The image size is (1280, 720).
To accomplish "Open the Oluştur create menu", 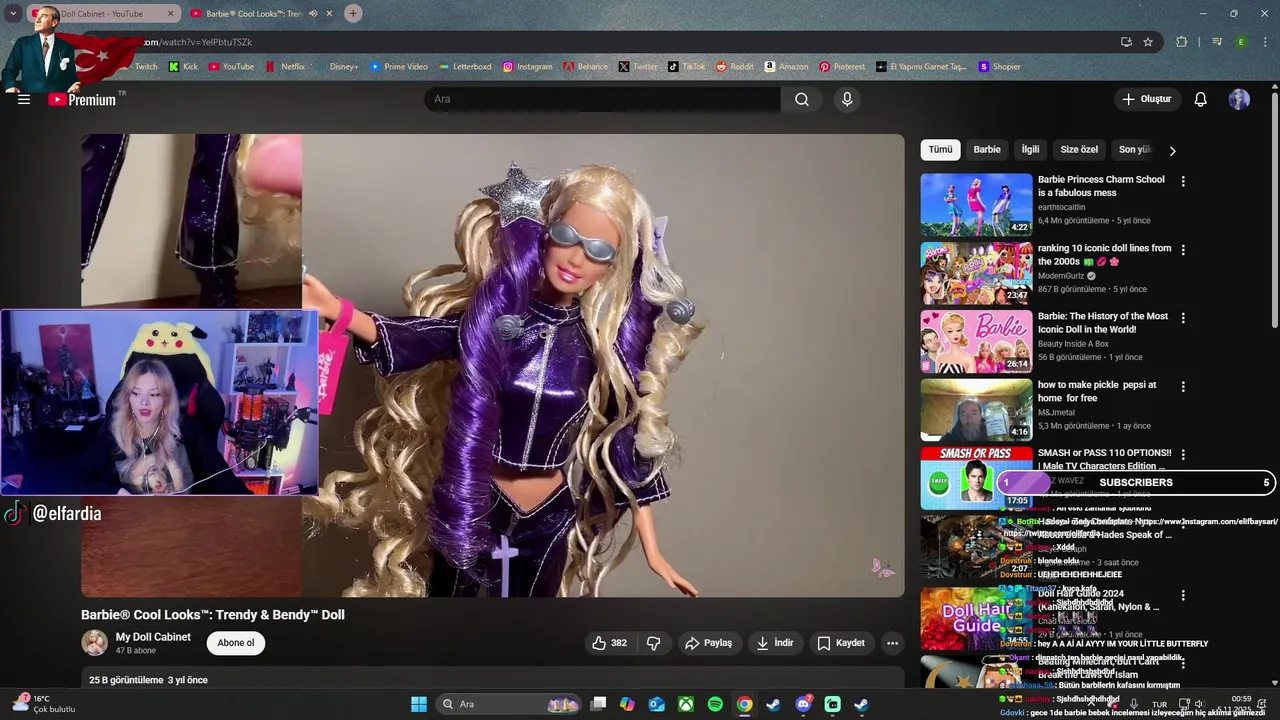I will [x=1146, y=99].
